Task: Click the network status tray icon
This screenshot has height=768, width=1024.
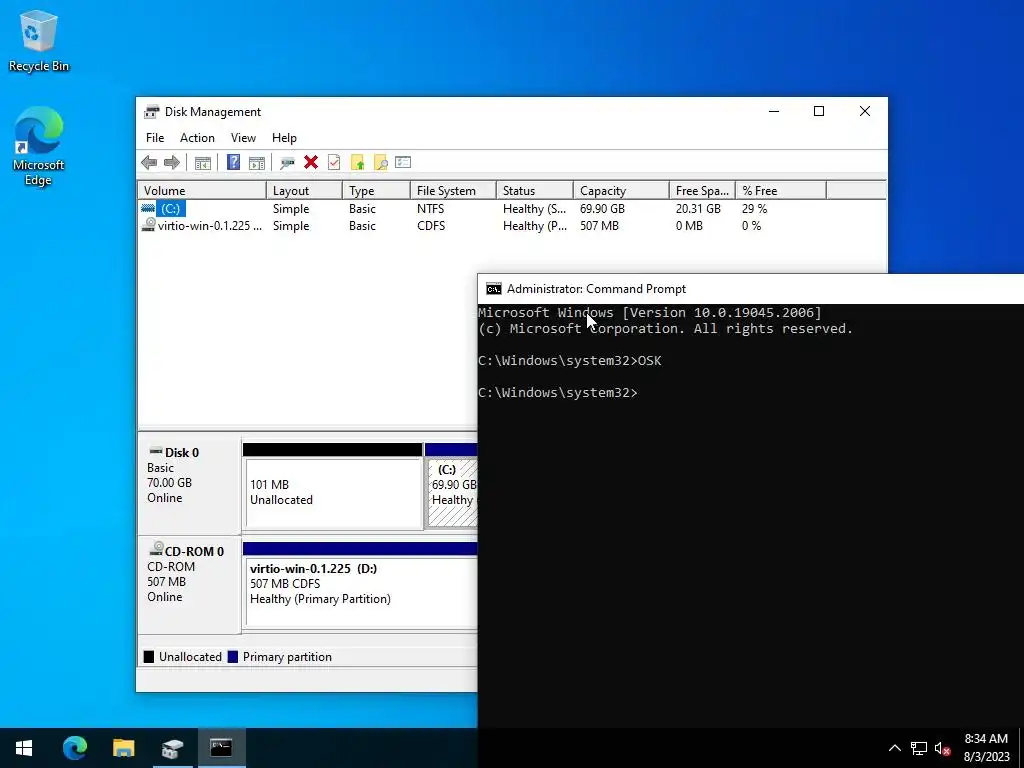Action: coord(919,748)
